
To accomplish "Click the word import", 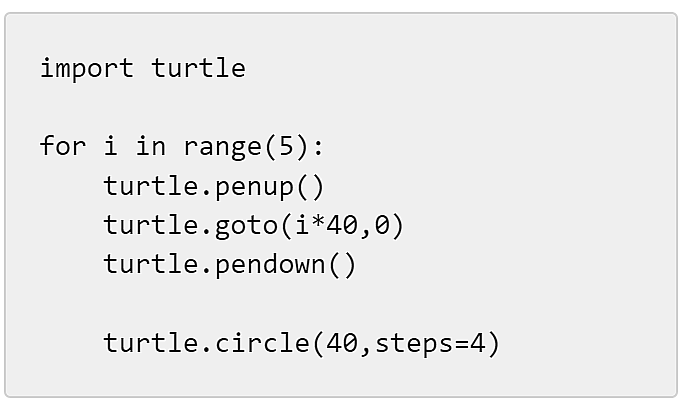I will (x=87, y=69).
